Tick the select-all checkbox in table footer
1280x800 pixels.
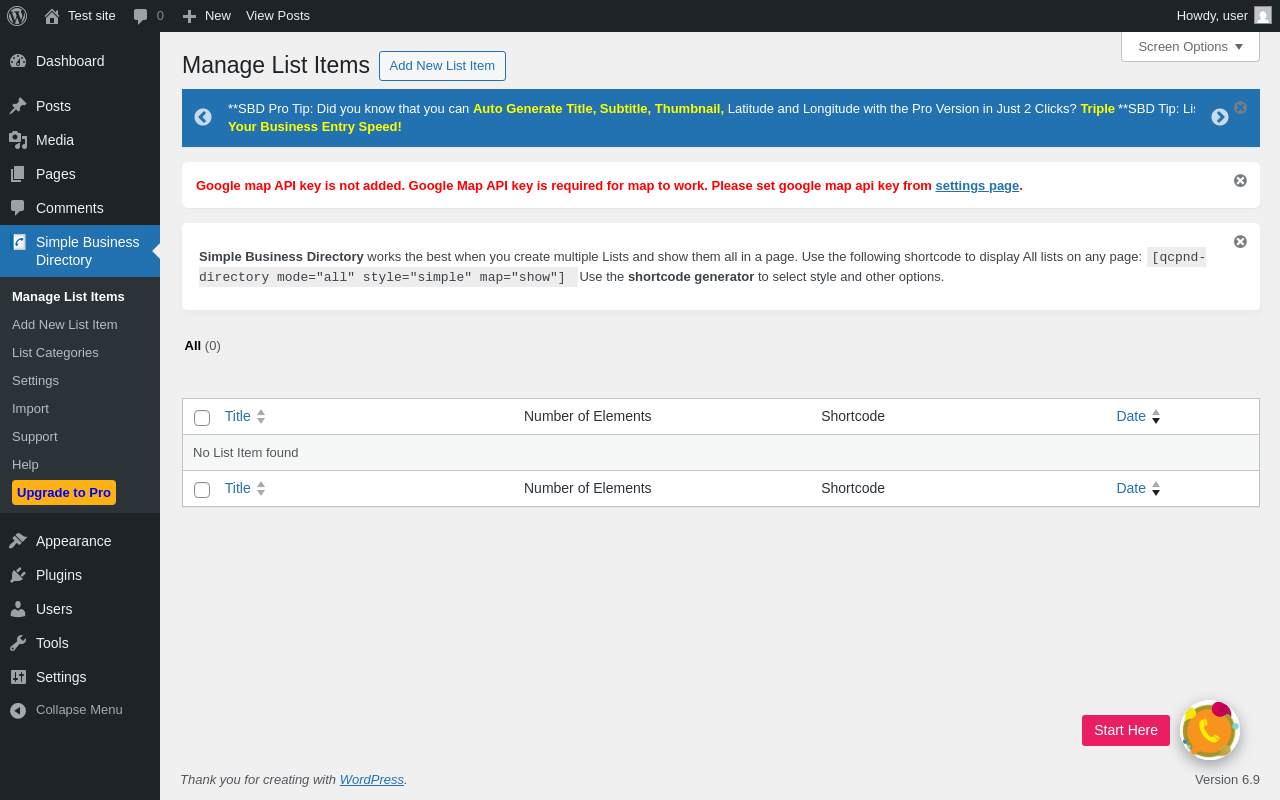pyautogui.click(x=202, y=490)
